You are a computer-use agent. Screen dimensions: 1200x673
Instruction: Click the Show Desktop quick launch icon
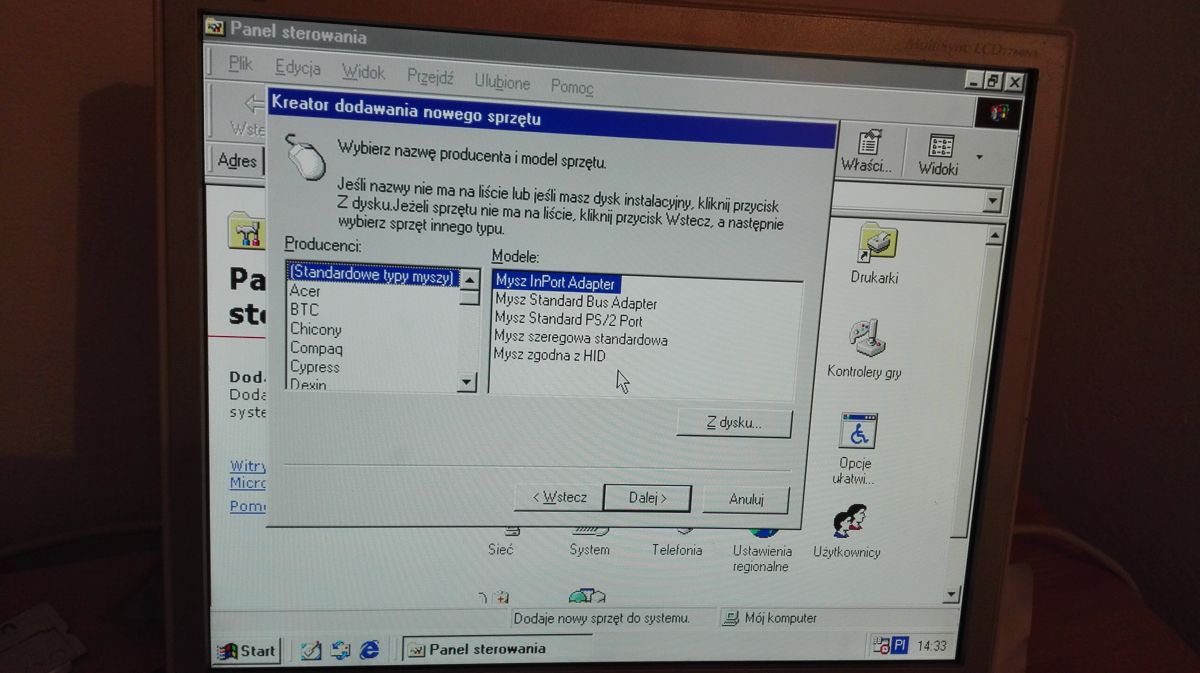point(311,650)
